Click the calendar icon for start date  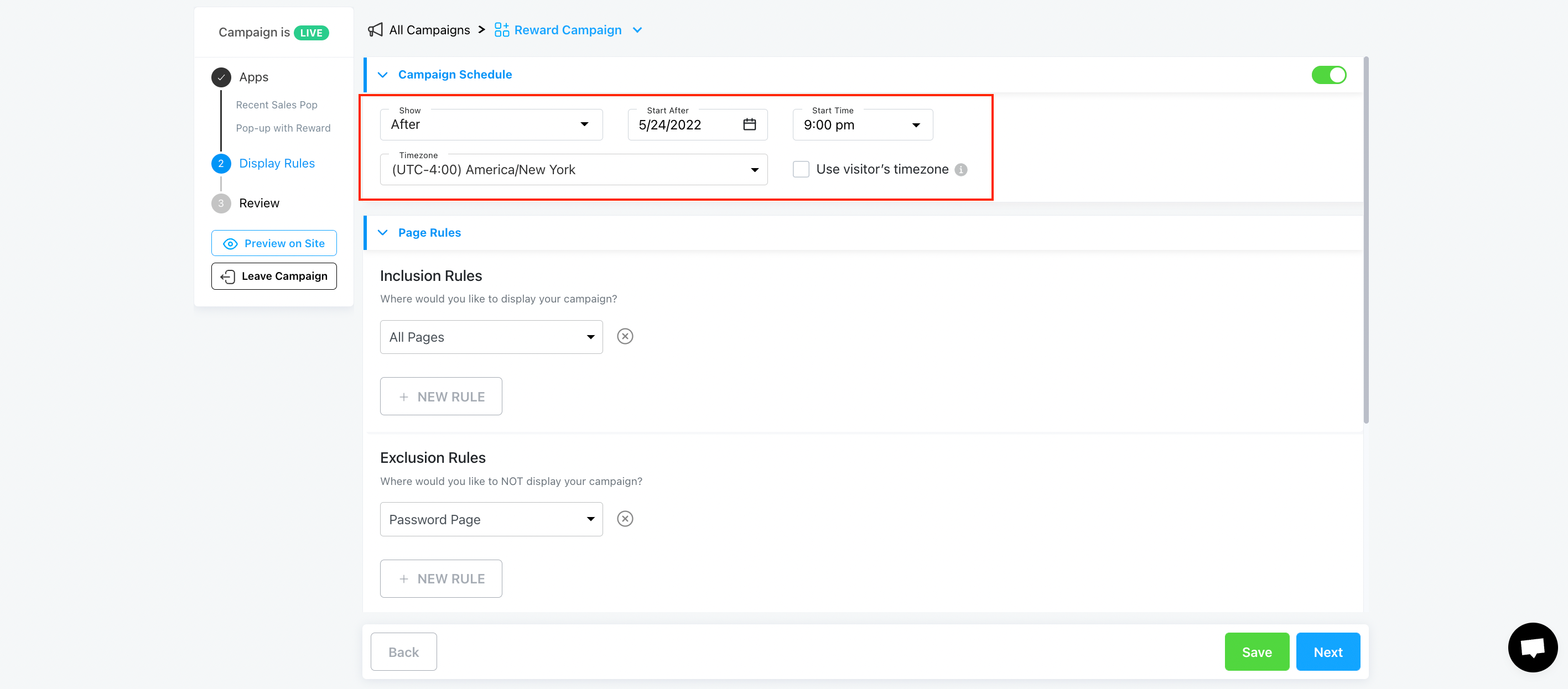coord(749,125)
